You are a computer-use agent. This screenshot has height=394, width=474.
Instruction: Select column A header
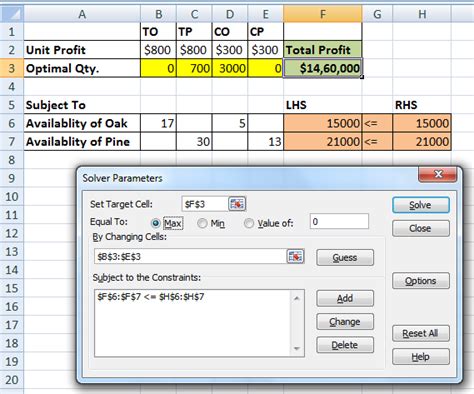click(x=82, y=14)
